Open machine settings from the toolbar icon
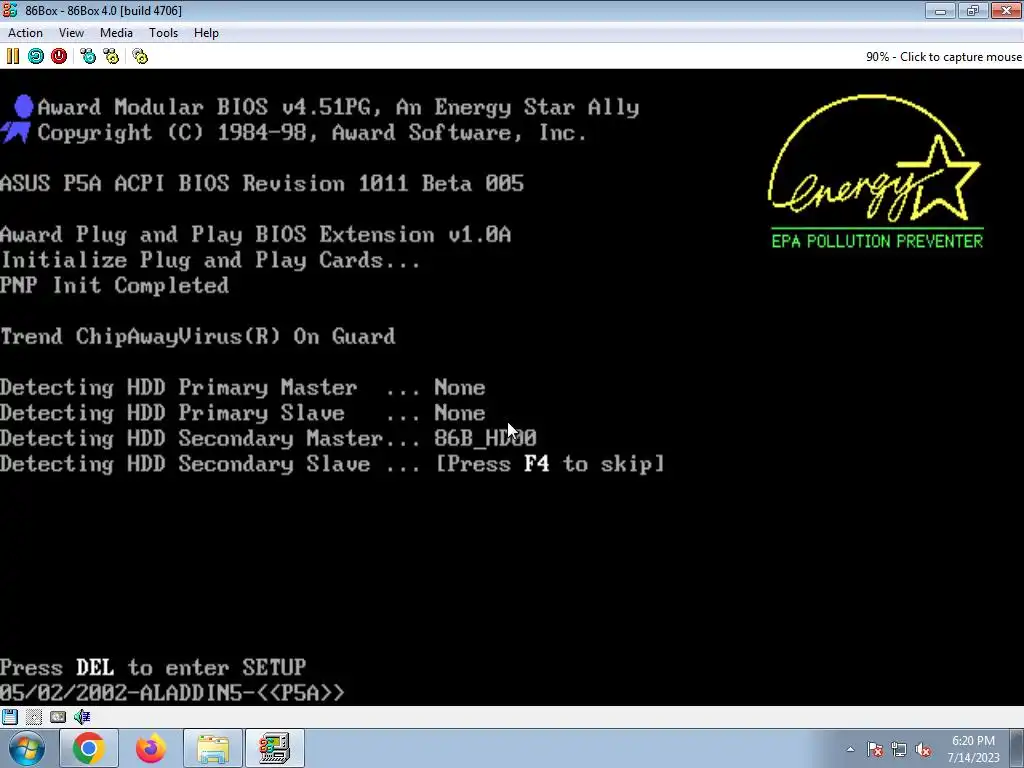This screenshot has width=1024, height=768. [x=140, y=56]
